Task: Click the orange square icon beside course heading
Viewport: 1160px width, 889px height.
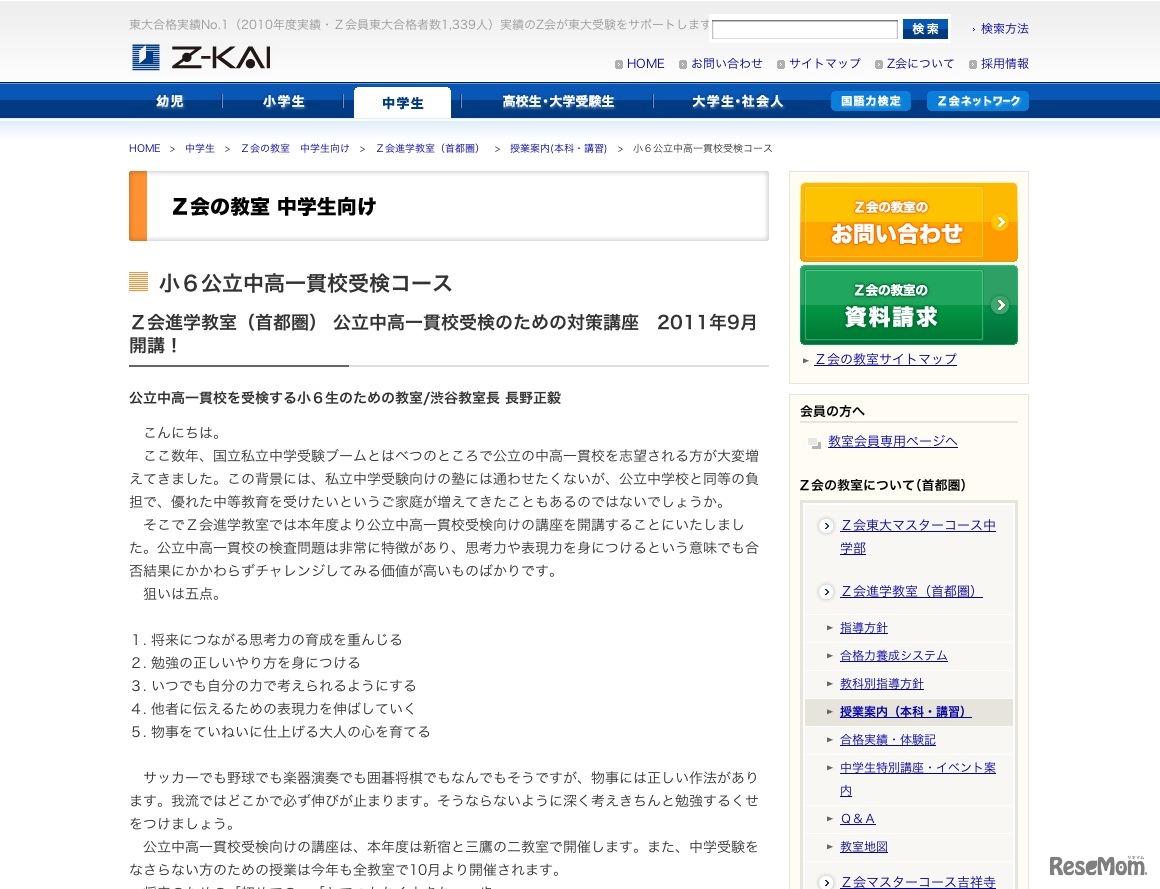Action: 138,282
